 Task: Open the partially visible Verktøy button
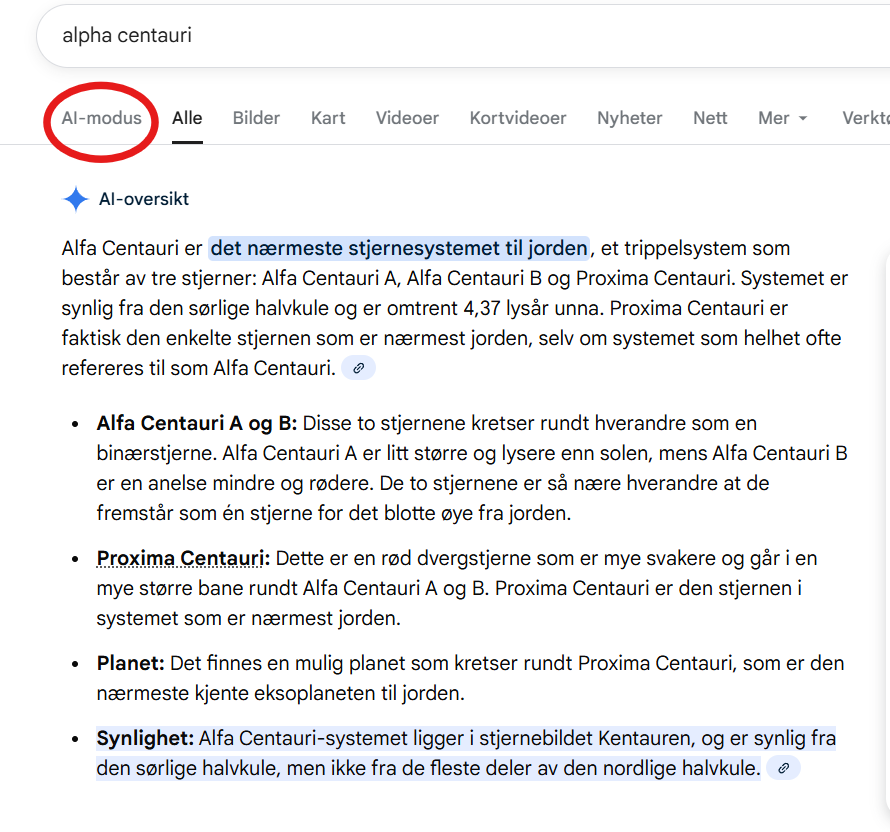(866, 118)
